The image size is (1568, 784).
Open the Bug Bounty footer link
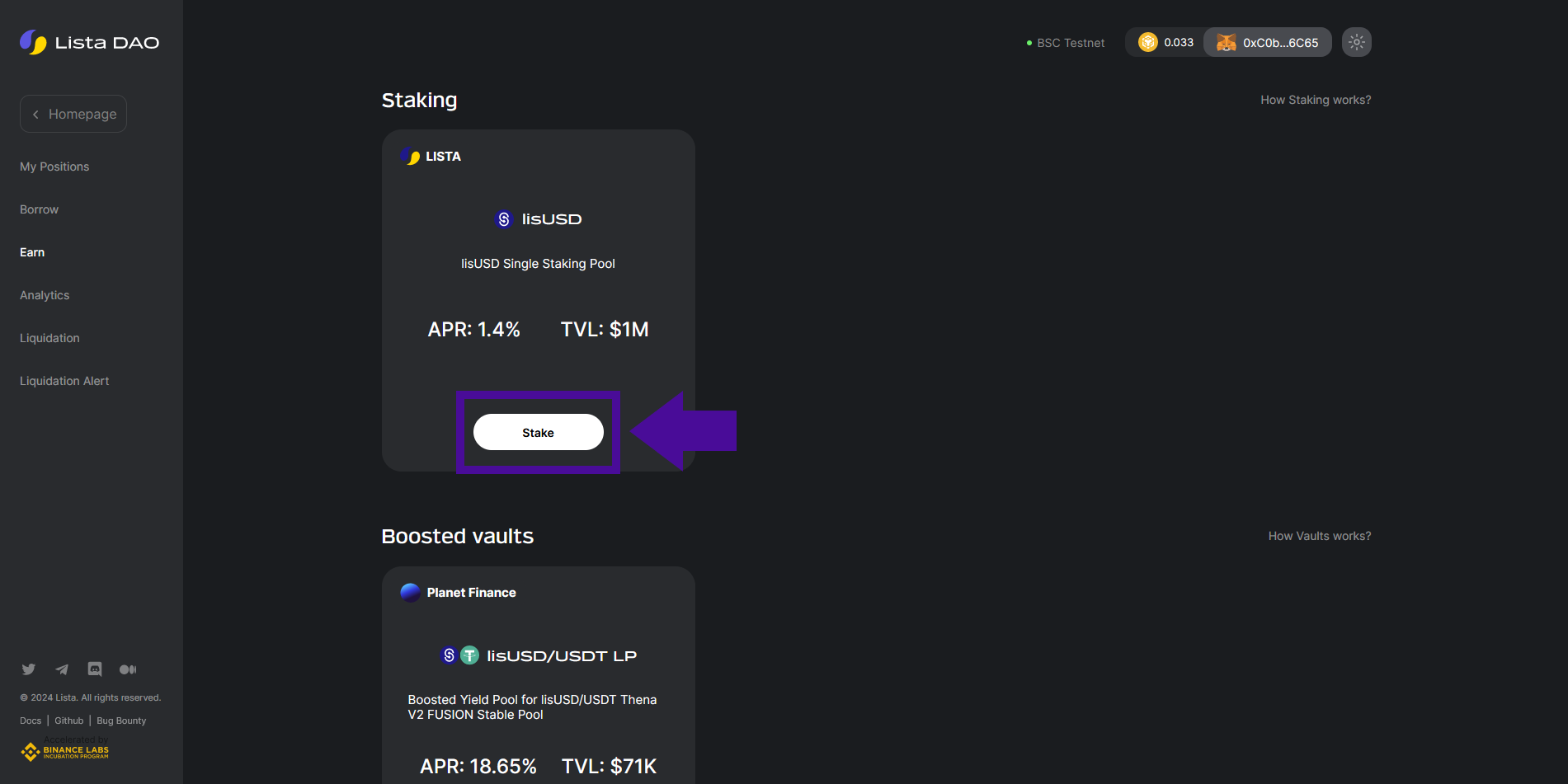pyautogui.click(x=121, y=721)
